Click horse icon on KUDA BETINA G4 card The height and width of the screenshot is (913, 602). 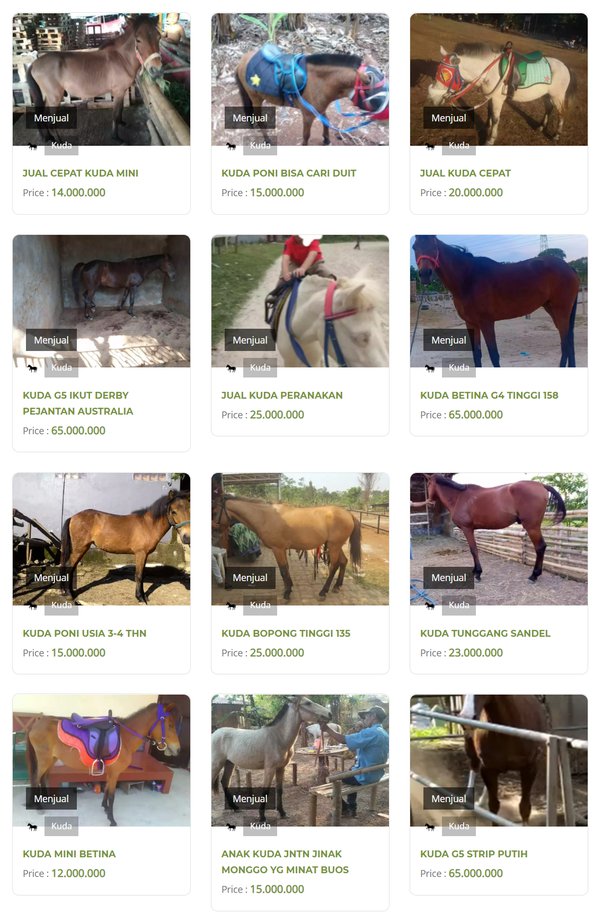[x=430, y=368]
